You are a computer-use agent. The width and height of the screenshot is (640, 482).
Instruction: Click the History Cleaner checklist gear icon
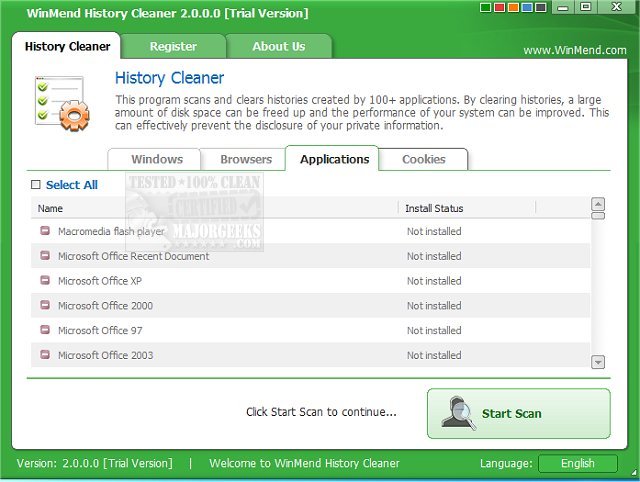click(x=62, y=103)
